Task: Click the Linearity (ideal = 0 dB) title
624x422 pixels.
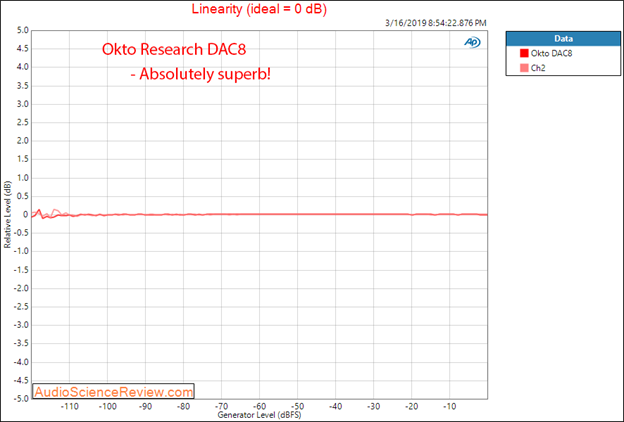Action: point(259,9)
